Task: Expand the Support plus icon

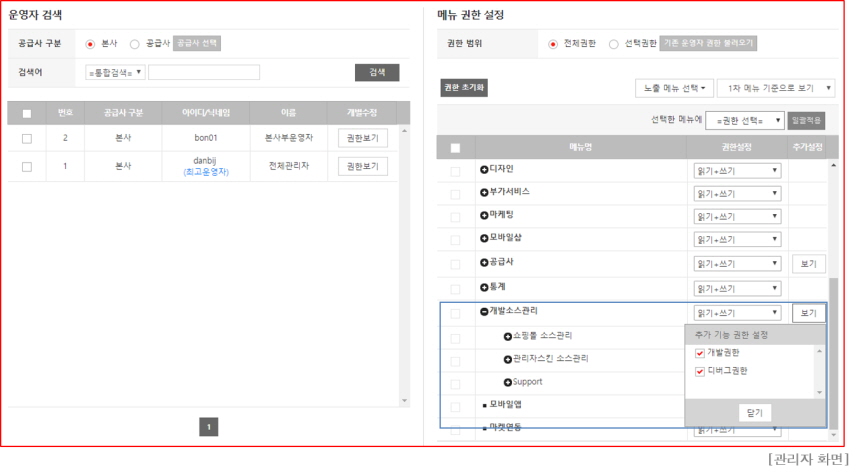Action: pyautogui.click(x=507, y=382)
